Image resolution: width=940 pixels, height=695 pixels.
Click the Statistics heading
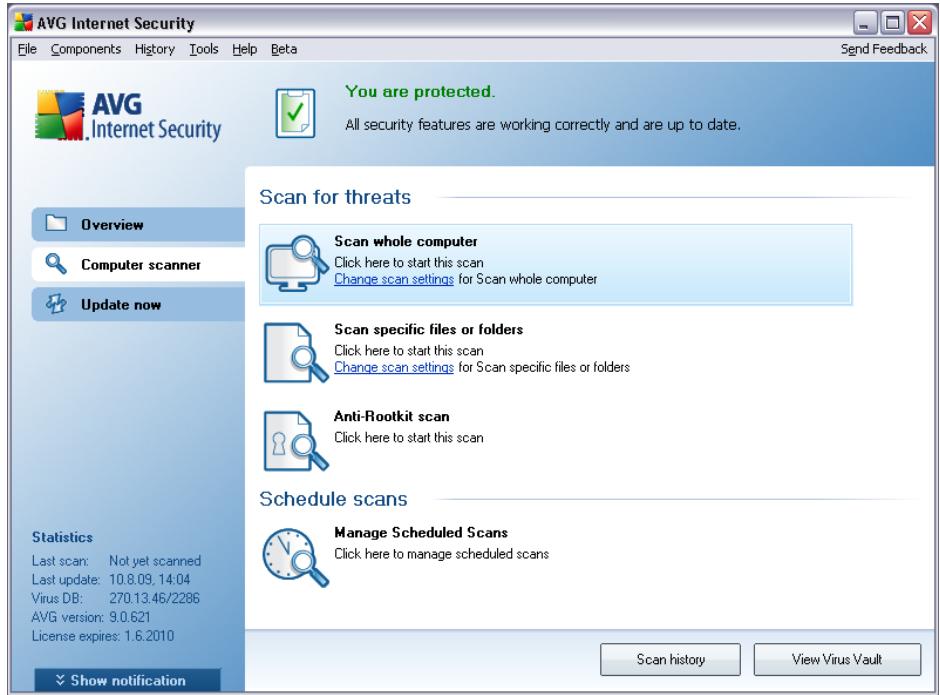62,537
